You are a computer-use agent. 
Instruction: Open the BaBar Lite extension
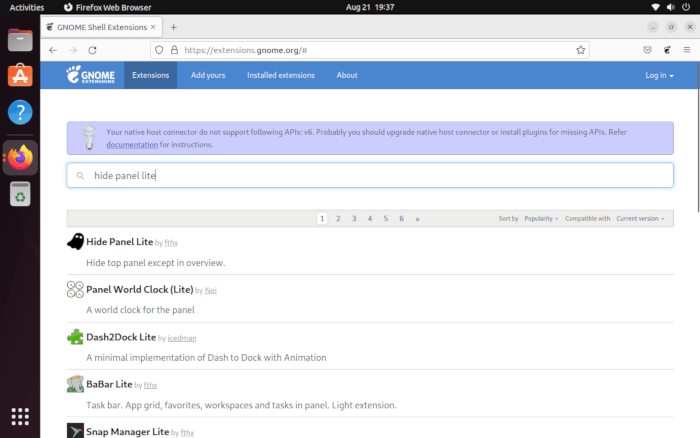pos(109,384)
